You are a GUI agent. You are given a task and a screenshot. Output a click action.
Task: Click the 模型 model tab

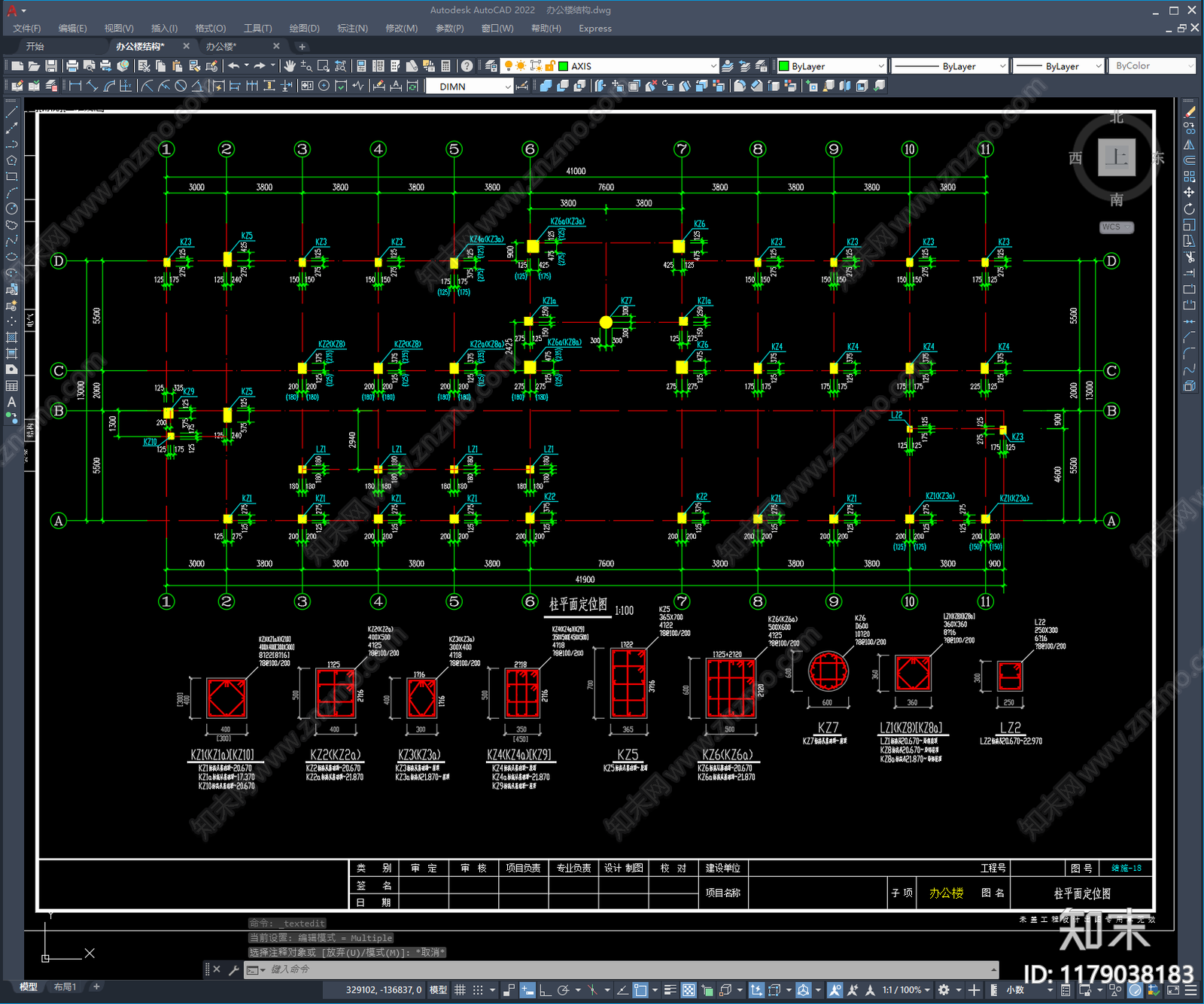(29, 987)
